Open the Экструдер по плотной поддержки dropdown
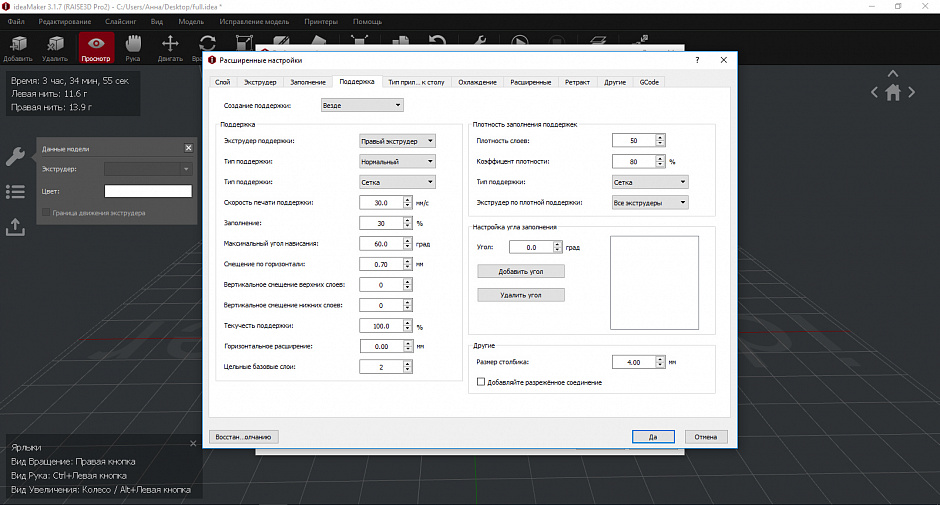940x505 pixels. [650, 203]
